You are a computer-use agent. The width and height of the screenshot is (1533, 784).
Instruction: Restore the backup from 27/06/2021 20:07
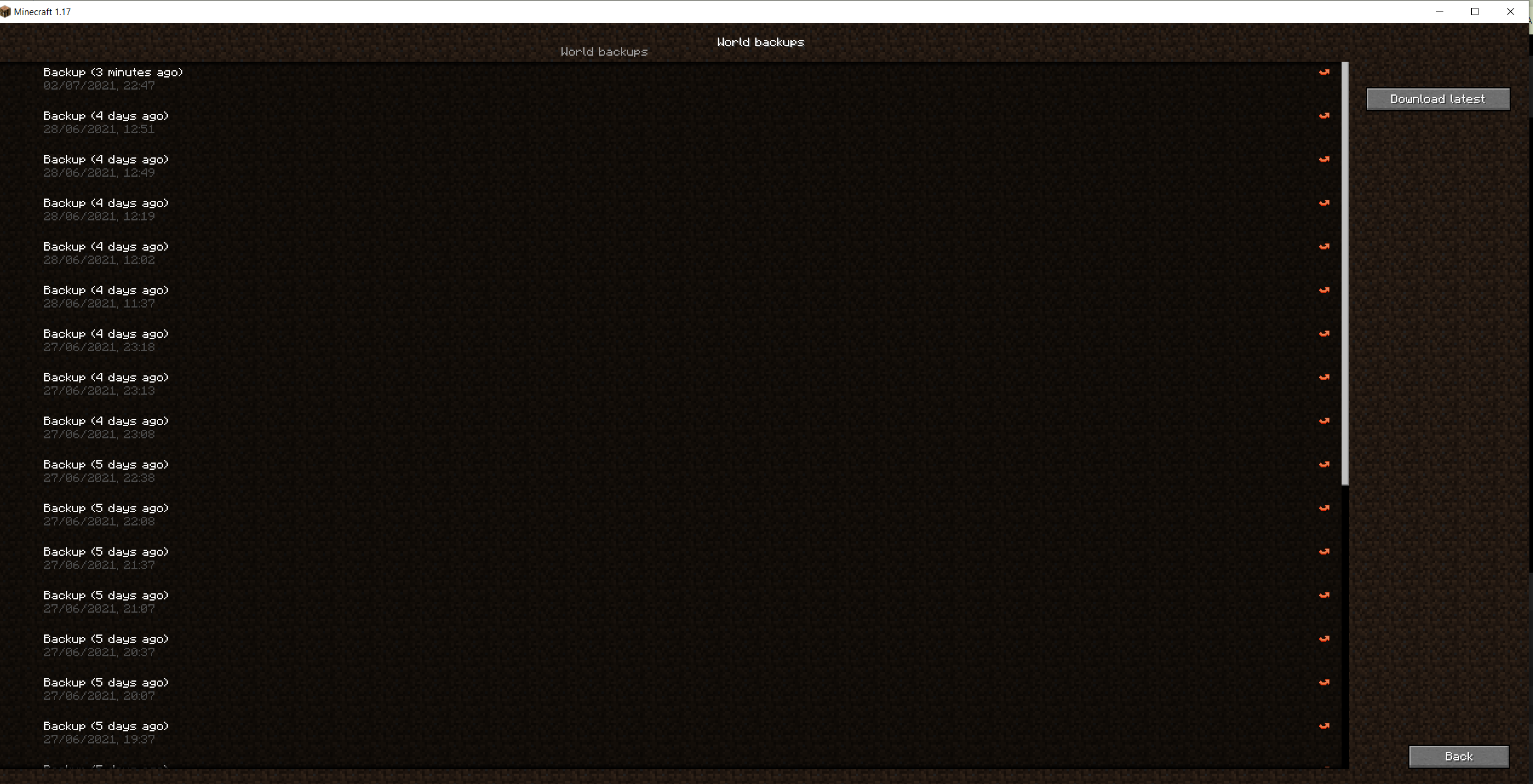[1324, 682]
